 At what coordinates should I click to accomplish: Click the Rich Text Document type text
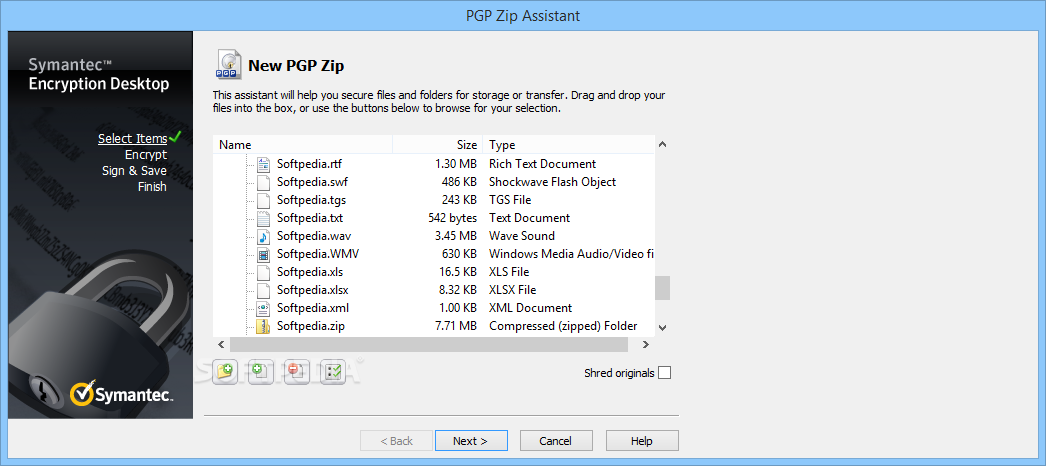tap(542, 164)
